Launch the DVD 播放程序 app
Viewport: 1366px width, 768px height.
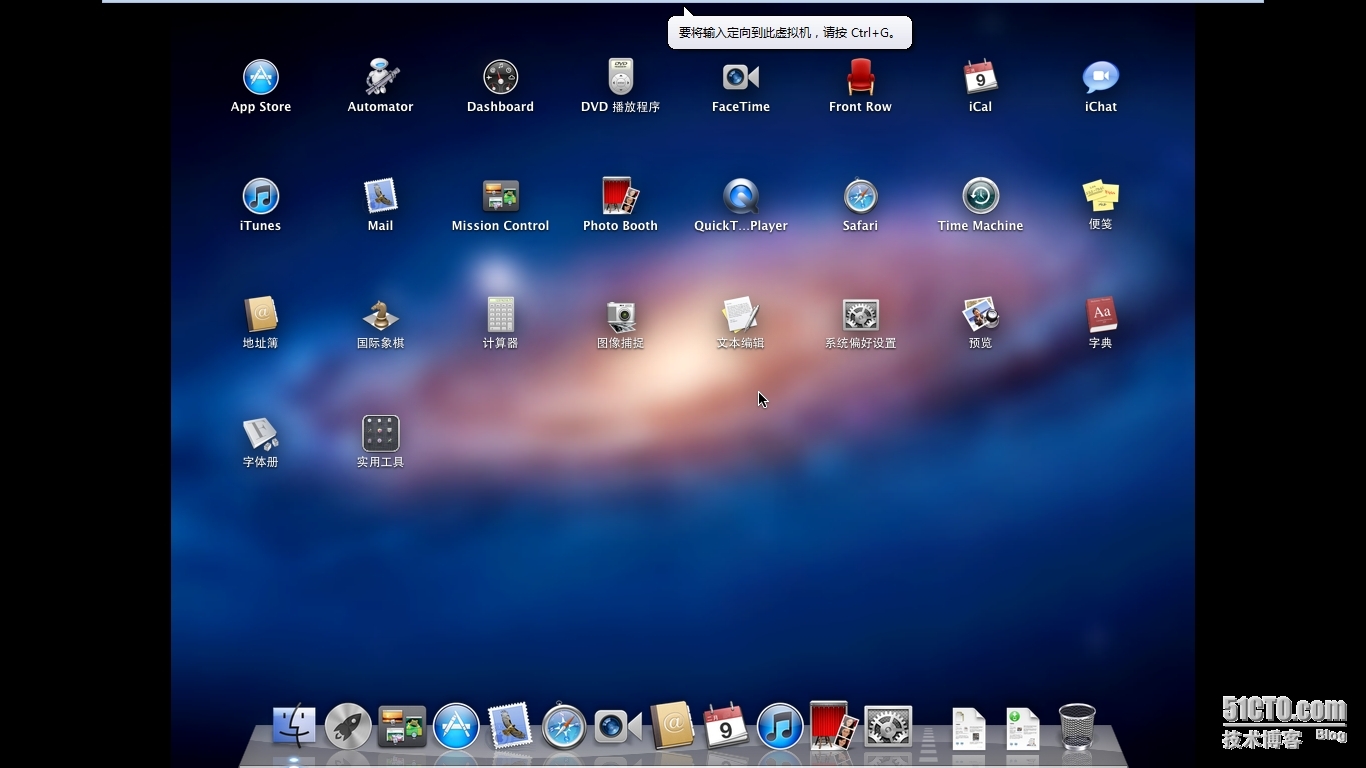pos(621,77)
